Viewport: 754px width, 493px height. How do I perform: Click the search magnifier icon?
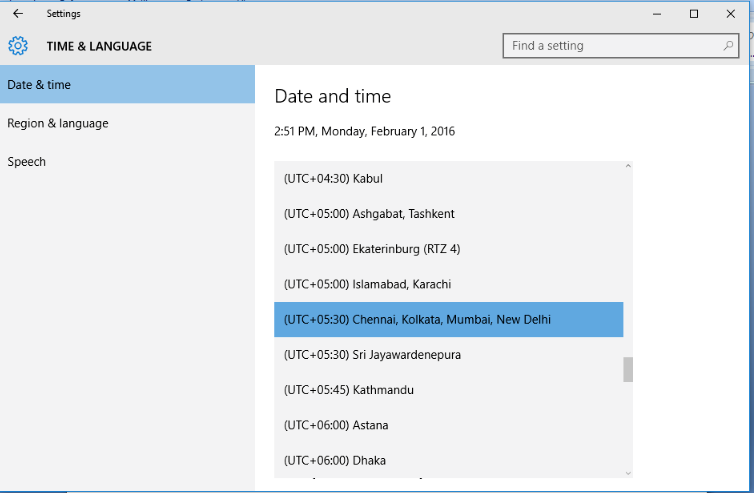click(x=728, y=46)
